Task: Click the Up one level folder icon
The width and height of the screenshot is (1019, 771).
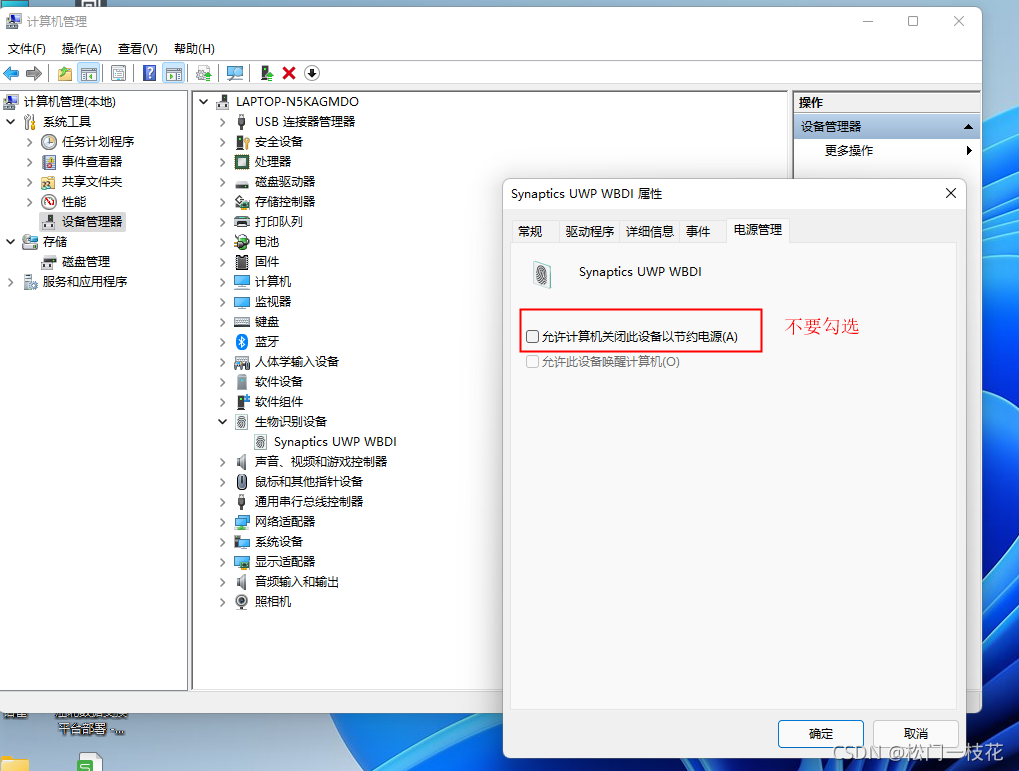Action: (65, 73)
